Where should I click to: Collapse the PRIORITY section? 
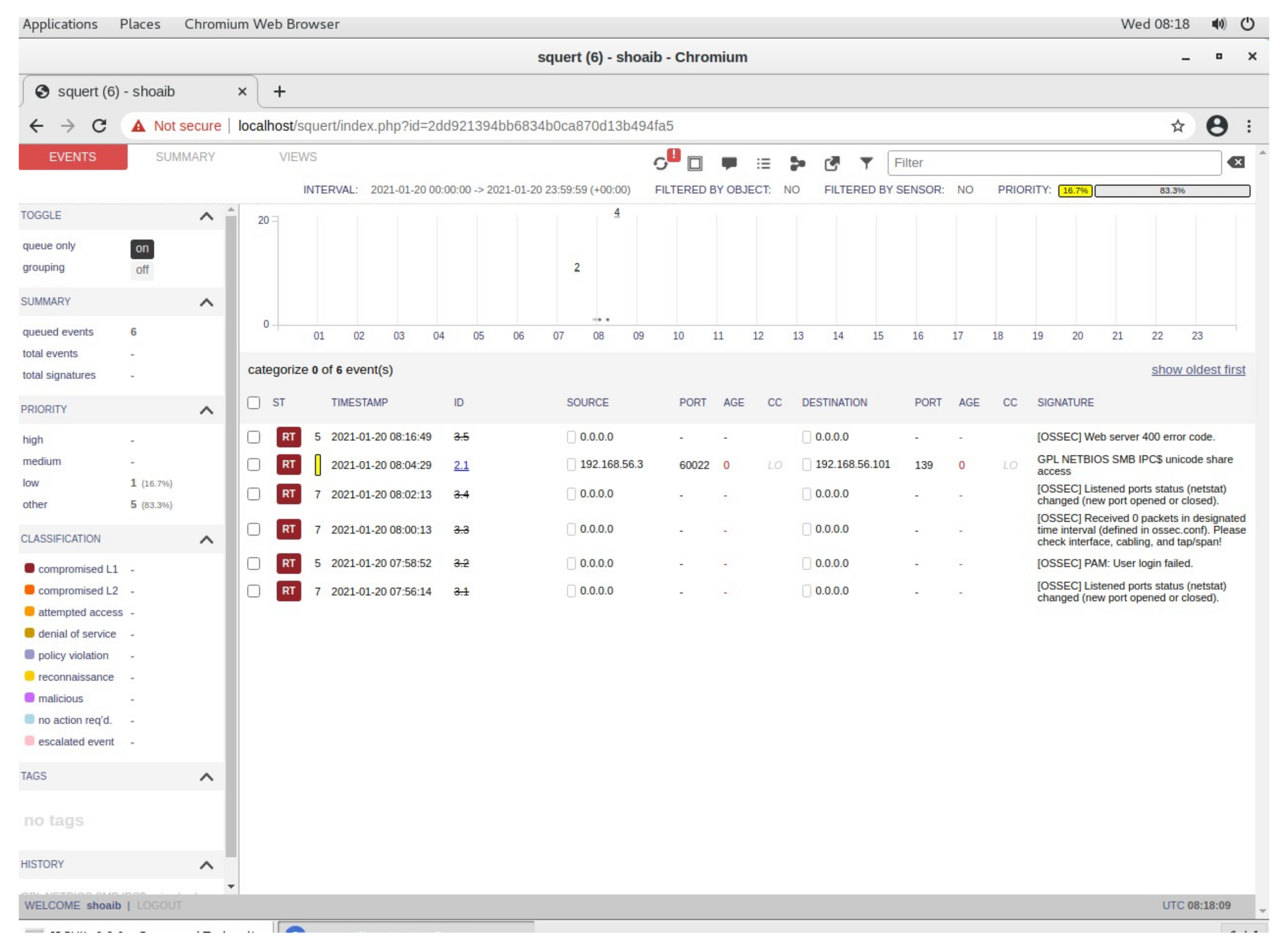click(206, 410)
